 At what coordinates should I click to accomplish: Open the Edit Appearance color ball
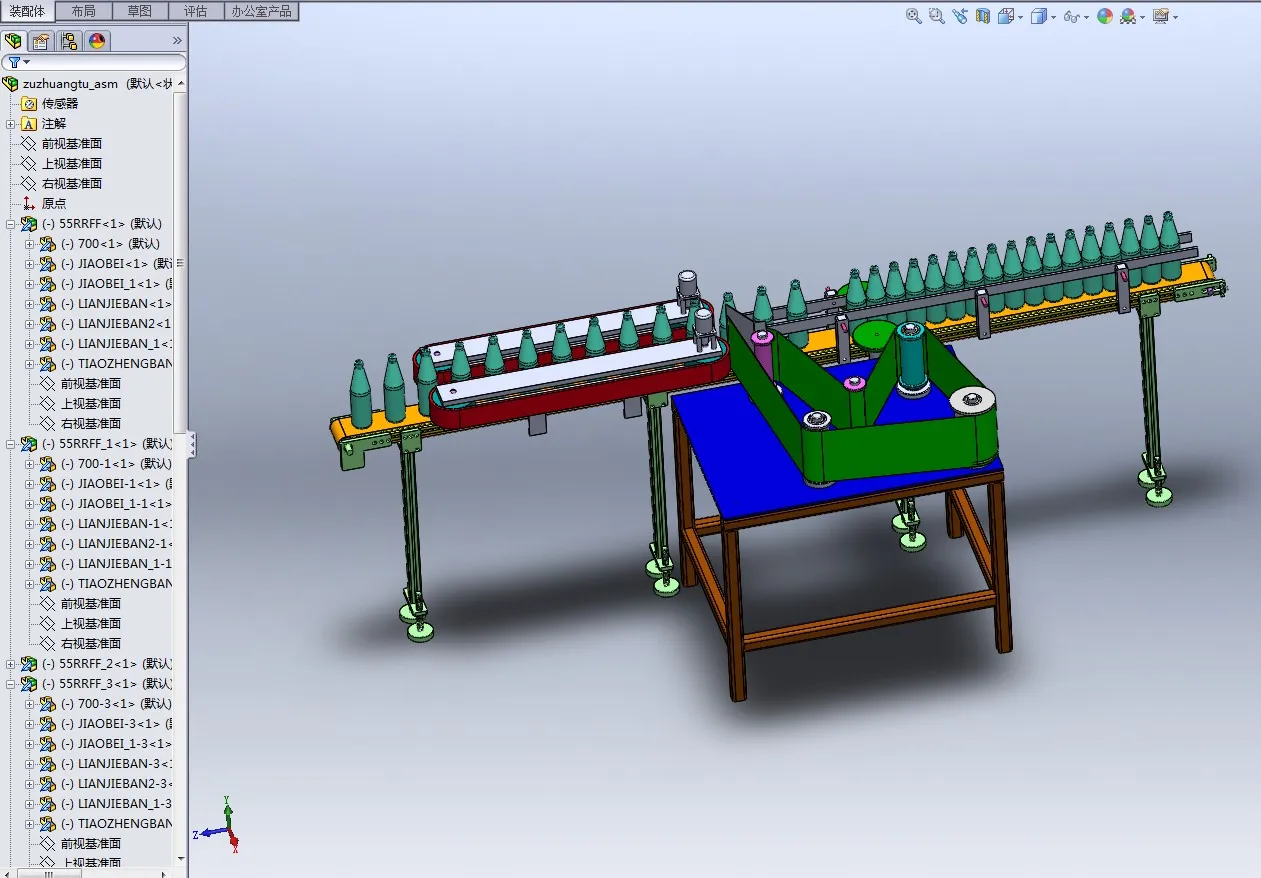point(1105,16)
